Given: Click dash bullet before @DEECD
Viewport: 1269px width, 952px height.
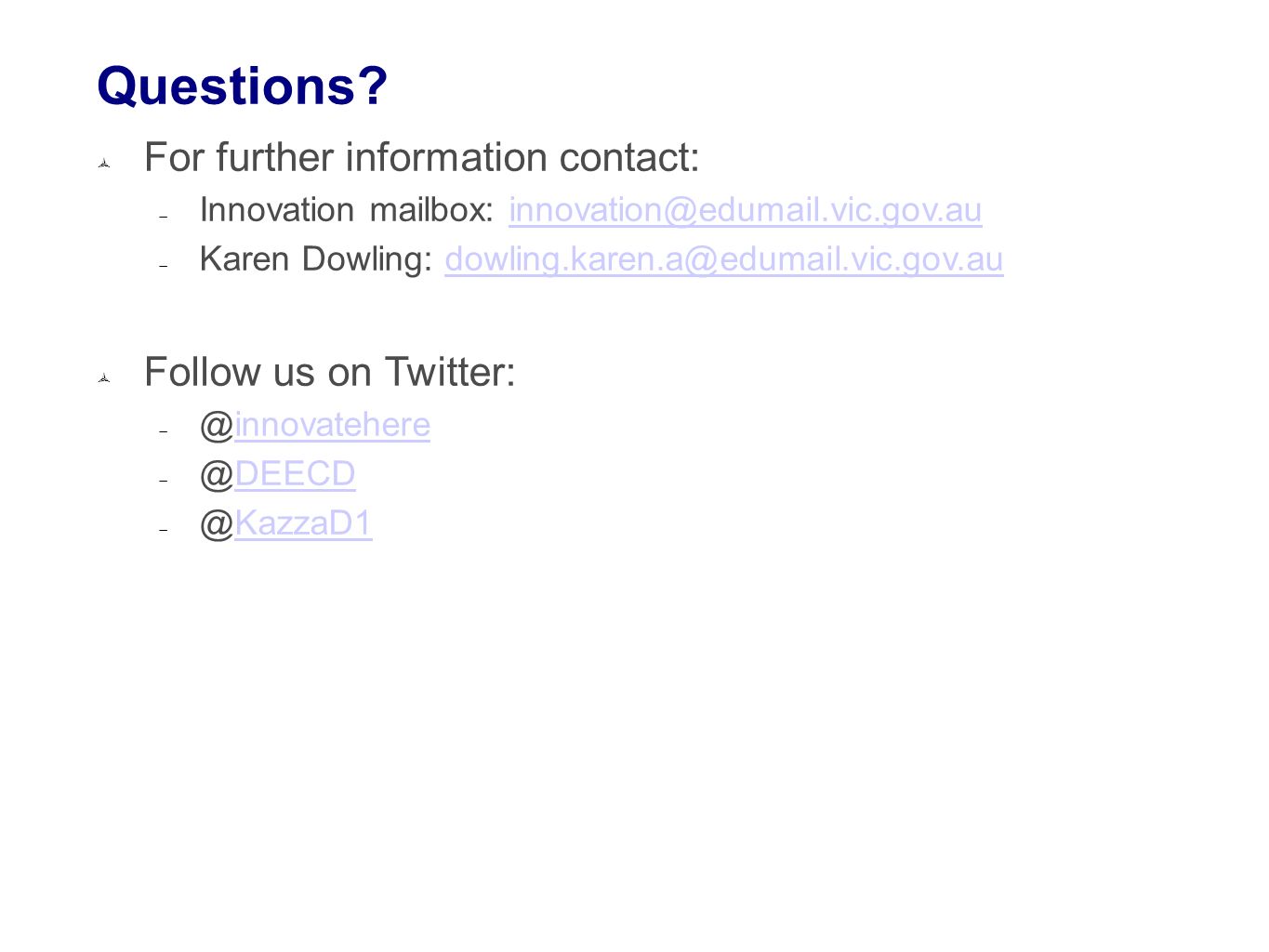Looking at the screenshot, I should click(163, 481).
